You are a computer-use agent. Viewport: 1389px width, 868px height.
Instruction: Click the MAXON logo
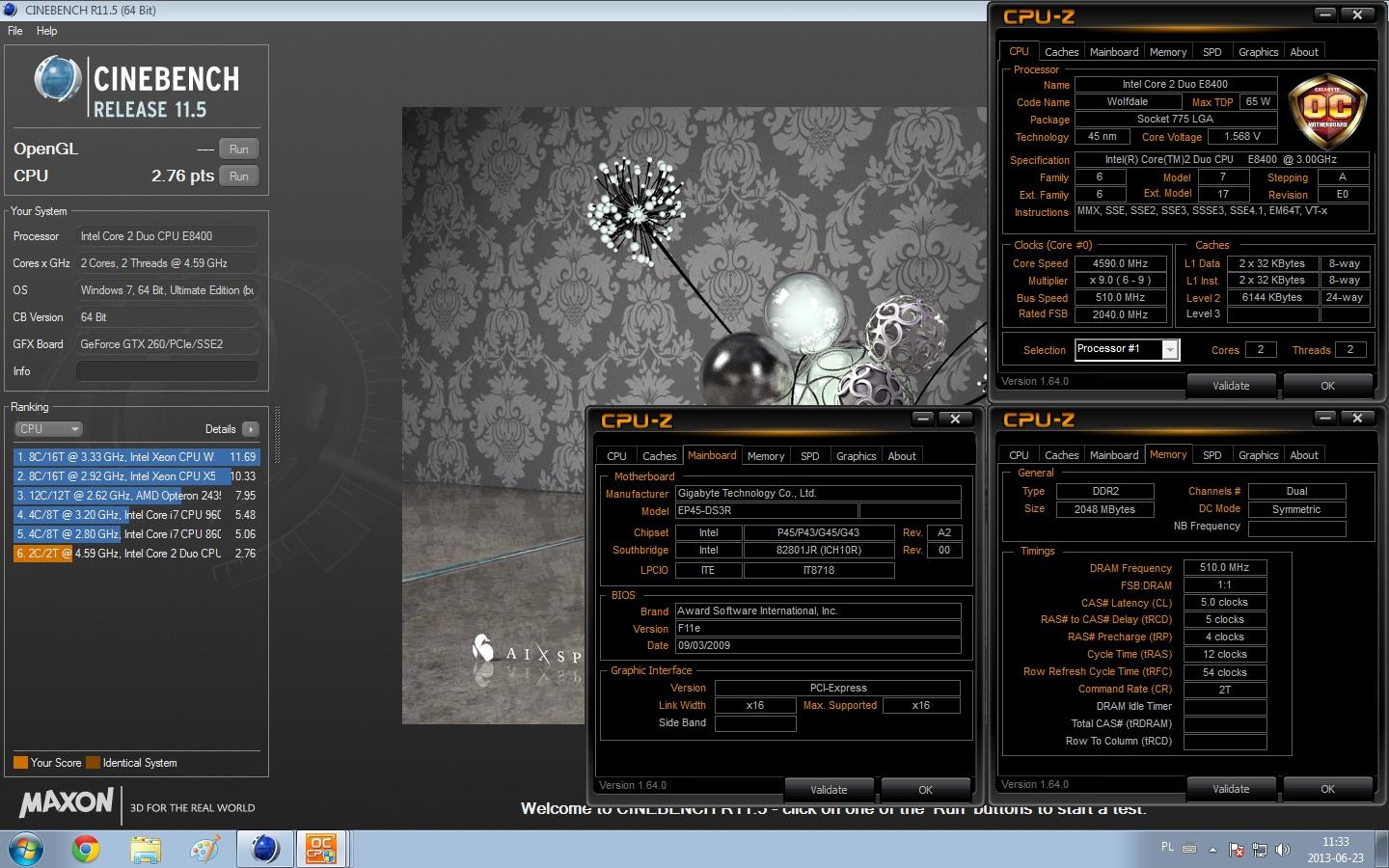[66, 803]
